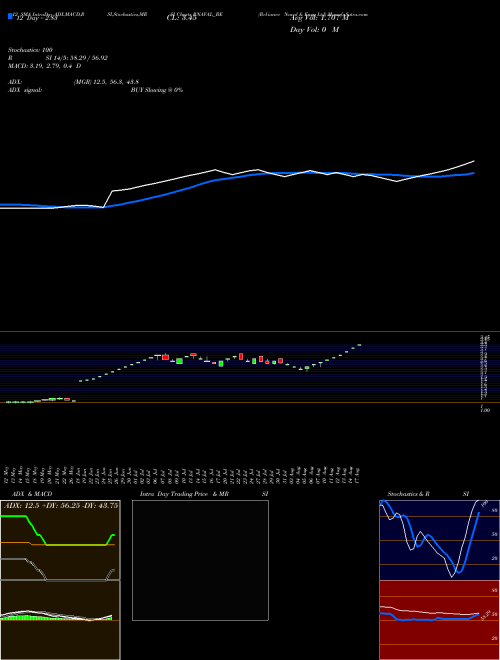Click the empty intraday trading price chart box
The height and width of the screenshot is (660, 500).
(x=200, y=560)
